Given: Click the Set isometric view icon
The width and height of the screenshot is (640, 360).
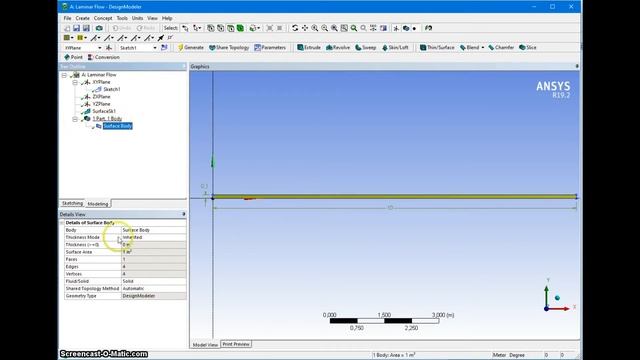Looking at the screenshot, I should point(373,28).
